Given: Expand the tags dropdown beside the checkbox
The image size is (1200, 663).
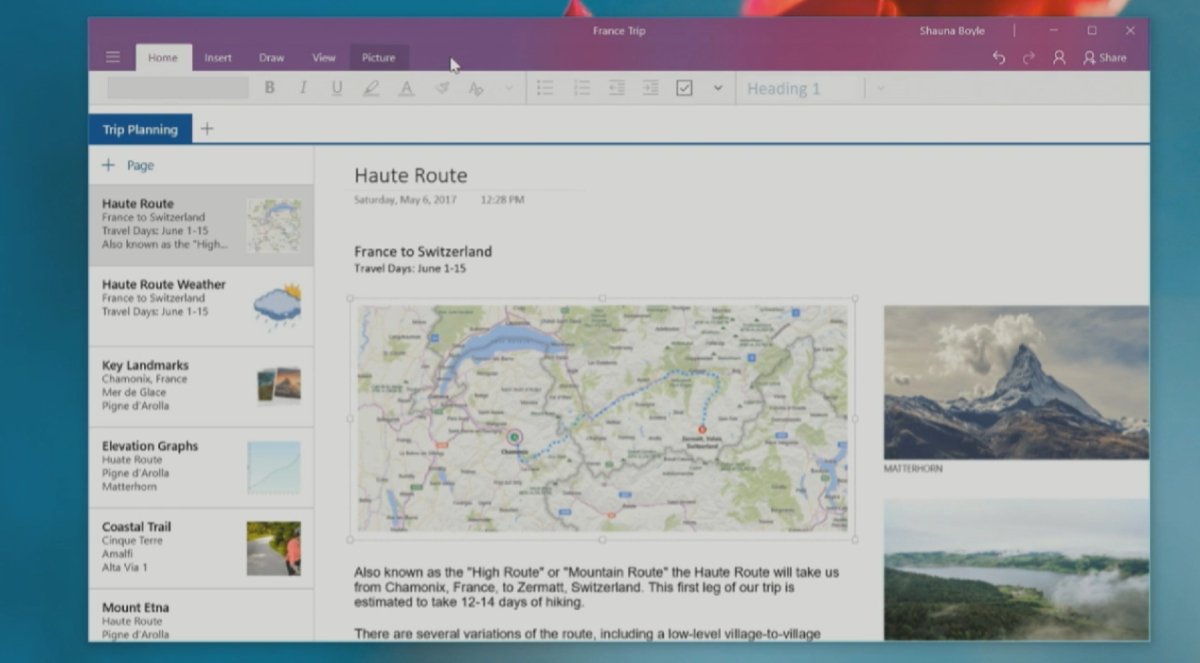Looking at the screenshot, I should [x=717, y=88].
